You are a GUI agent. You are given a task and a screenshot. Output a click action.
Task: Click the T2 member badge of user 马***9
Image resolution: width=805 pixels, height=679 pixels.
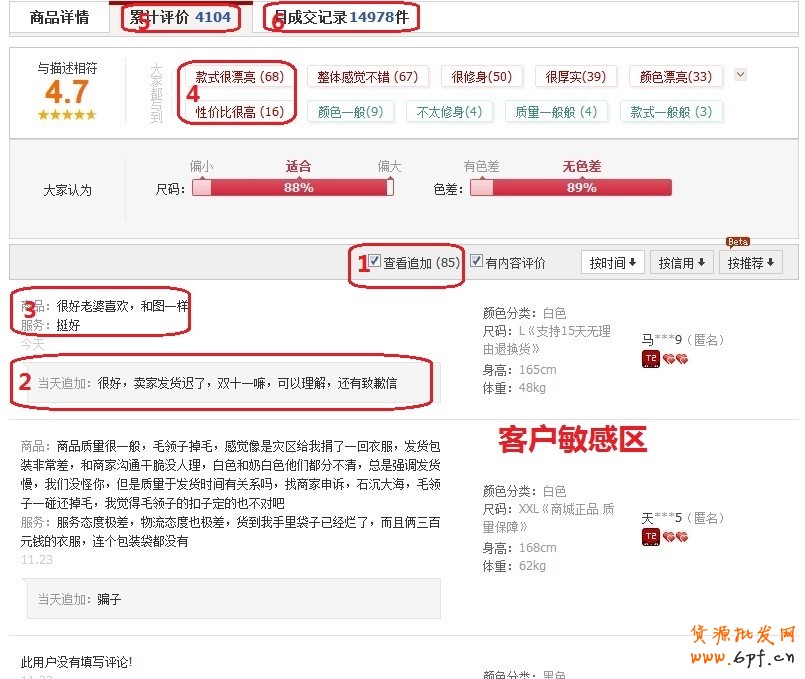tap(649, 360)
